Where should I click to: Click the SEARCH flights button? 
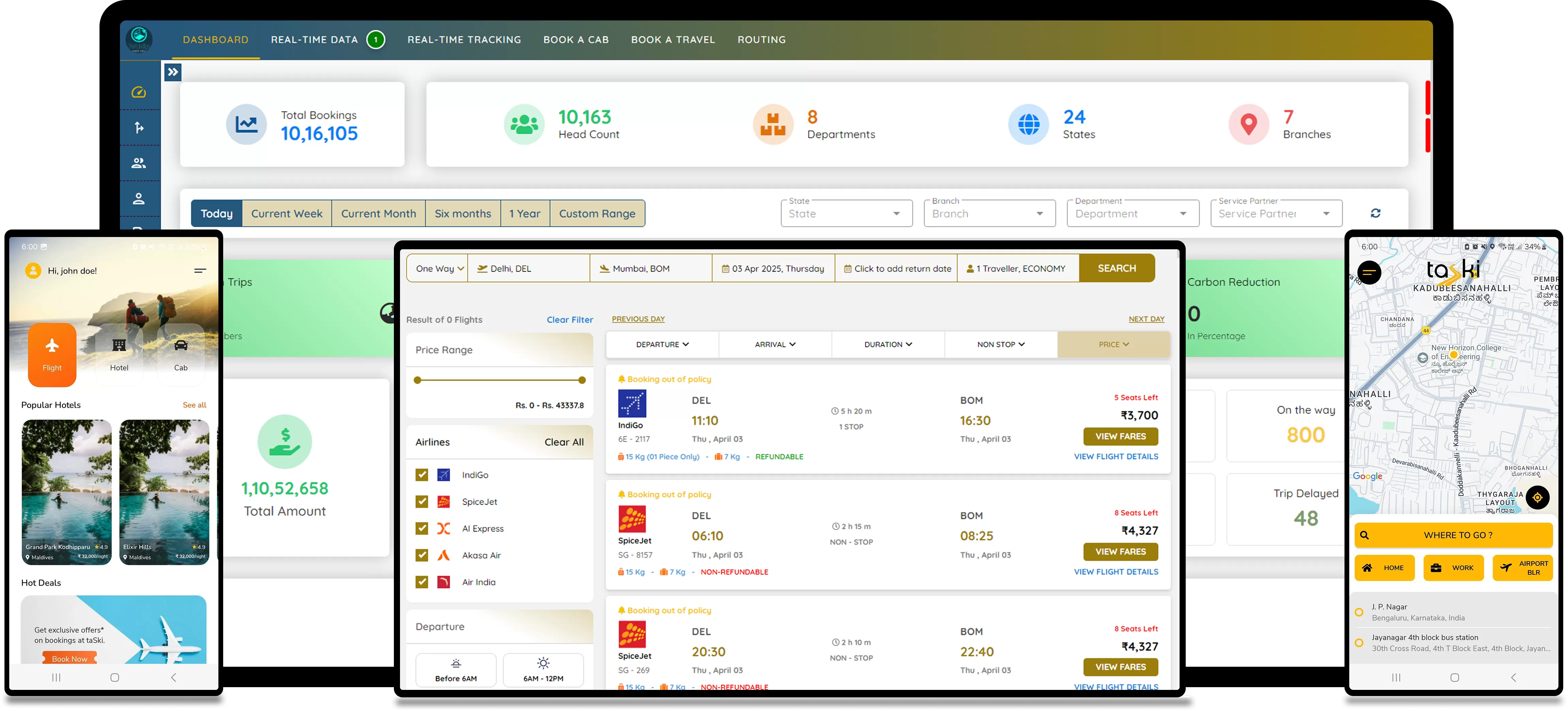tap(1116, 268)
